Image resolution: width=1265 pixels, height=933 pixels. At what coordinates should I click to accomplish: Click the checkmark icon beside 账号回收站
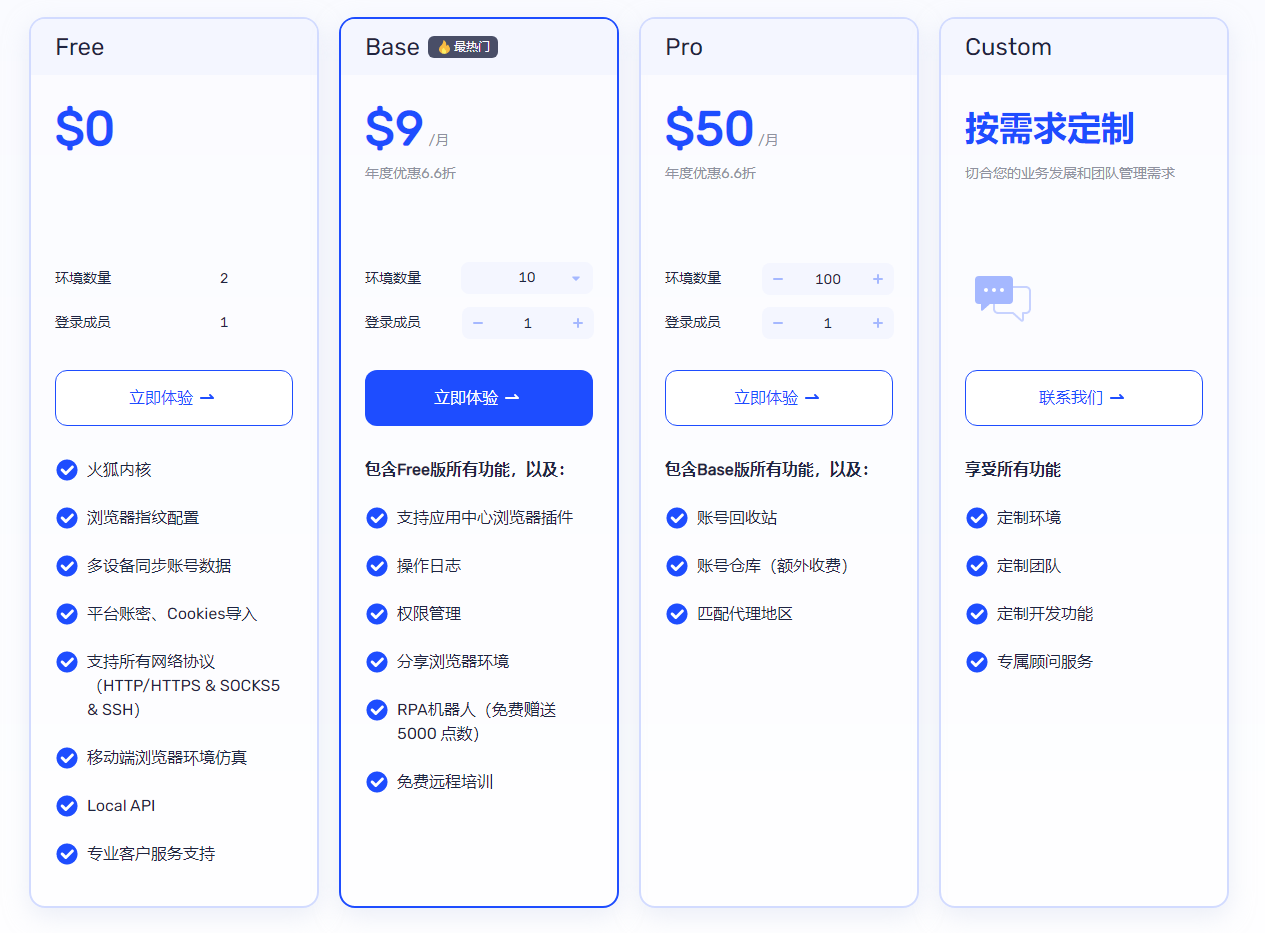coord(676,518)
